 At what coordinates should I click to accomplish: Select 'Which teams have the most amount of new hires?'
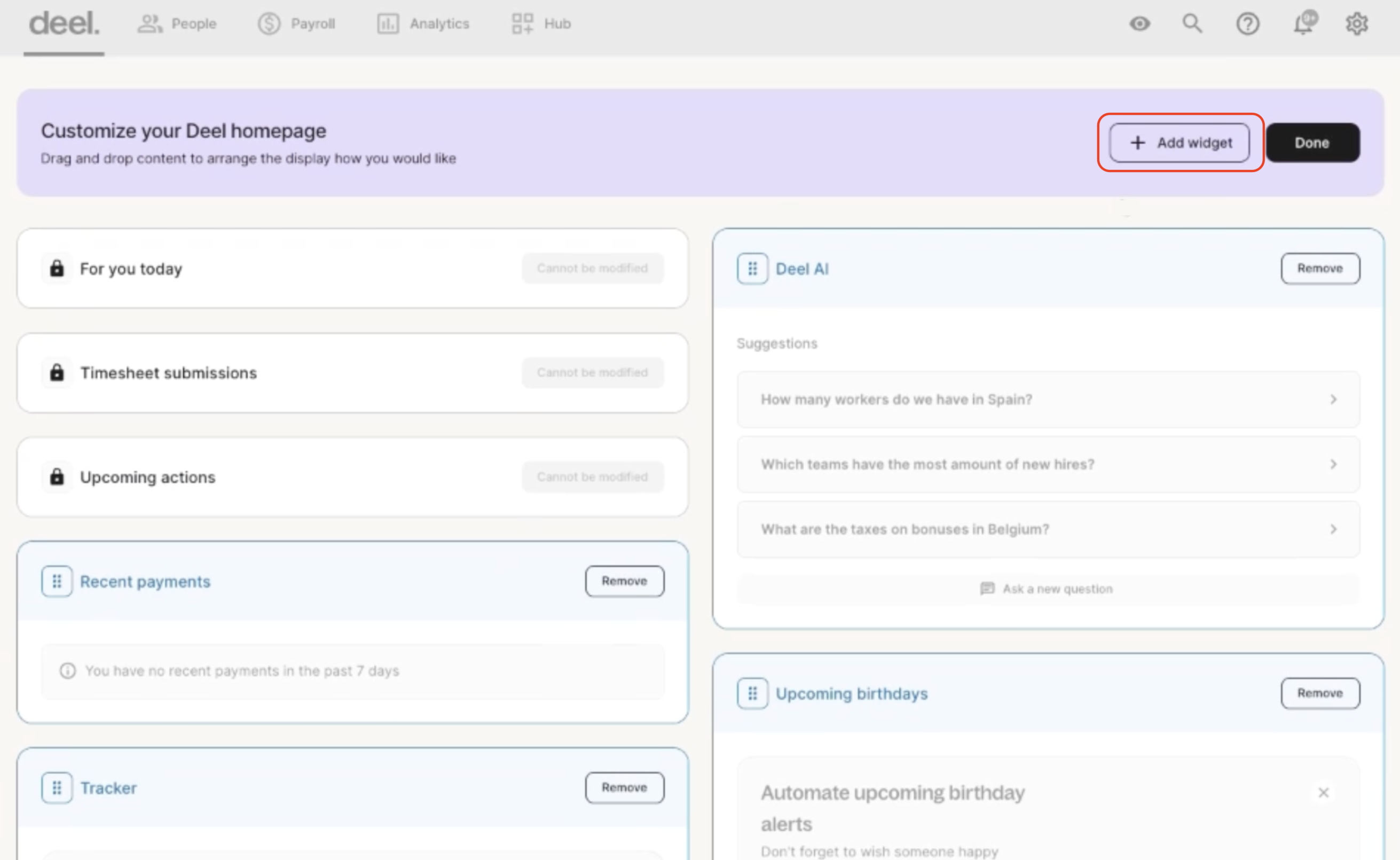[x=1049, y=465]
